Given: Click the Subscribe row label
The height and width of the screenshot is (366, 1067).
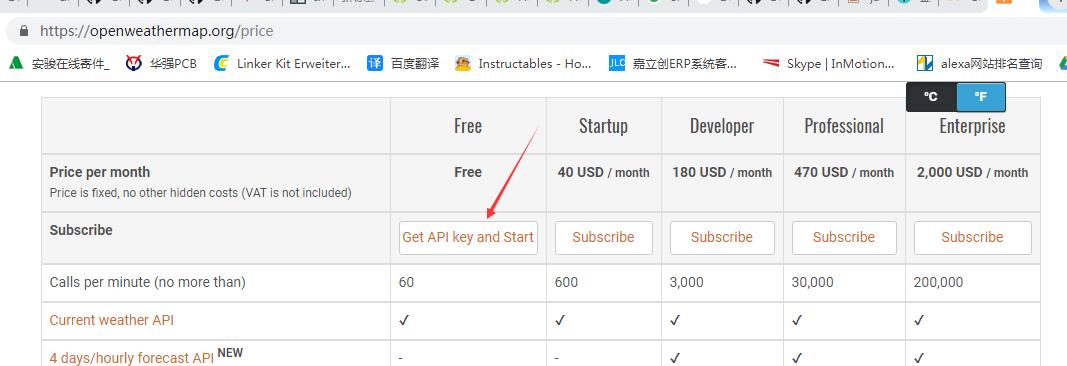Looking at the screenshot, I should [81, 230].
